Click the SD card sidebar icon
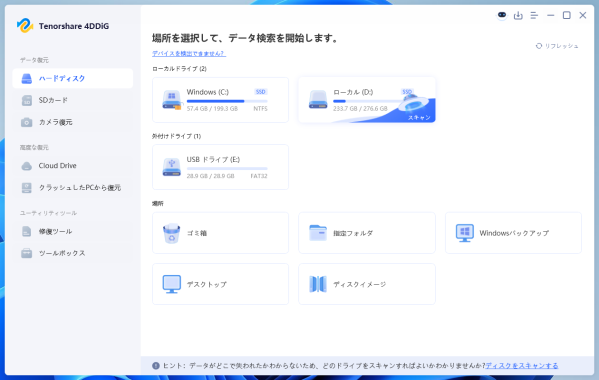Image resolution: width=599 pixels, height=380 pixels. (26, 100)
